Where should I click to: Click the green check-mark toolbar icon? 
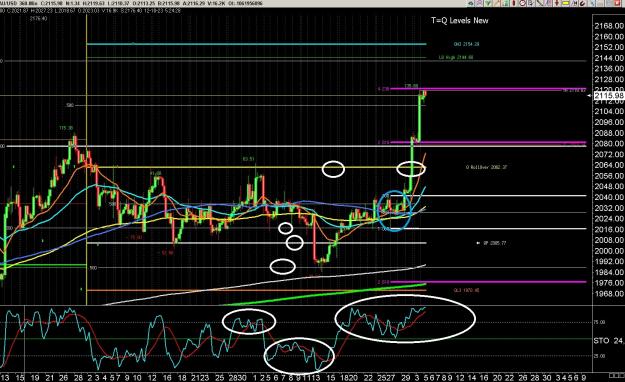[x=488, y=3]
